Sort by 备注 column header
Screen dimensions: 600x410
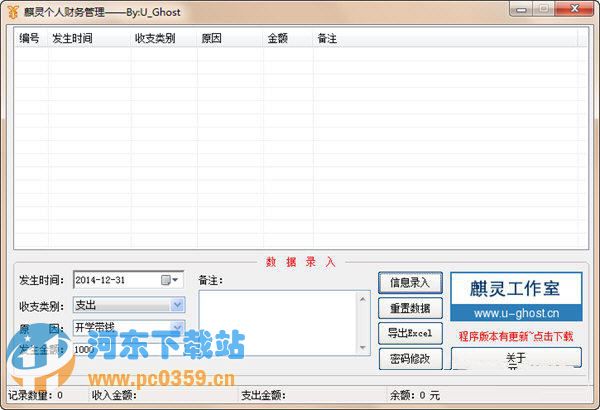(x=446, y=38)
